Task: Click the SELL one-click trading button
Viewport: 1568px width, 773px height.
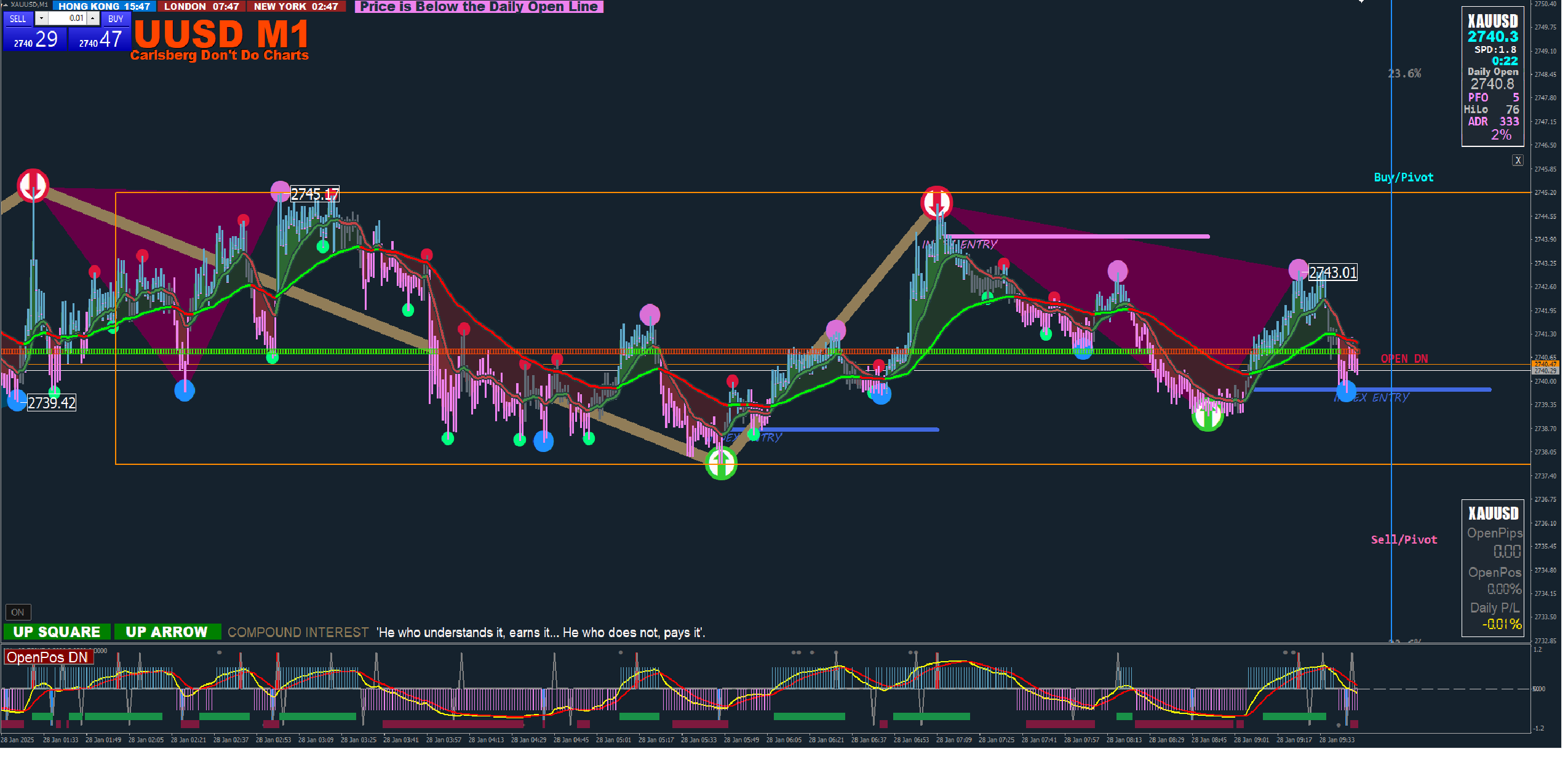Action: pos(18,18)
